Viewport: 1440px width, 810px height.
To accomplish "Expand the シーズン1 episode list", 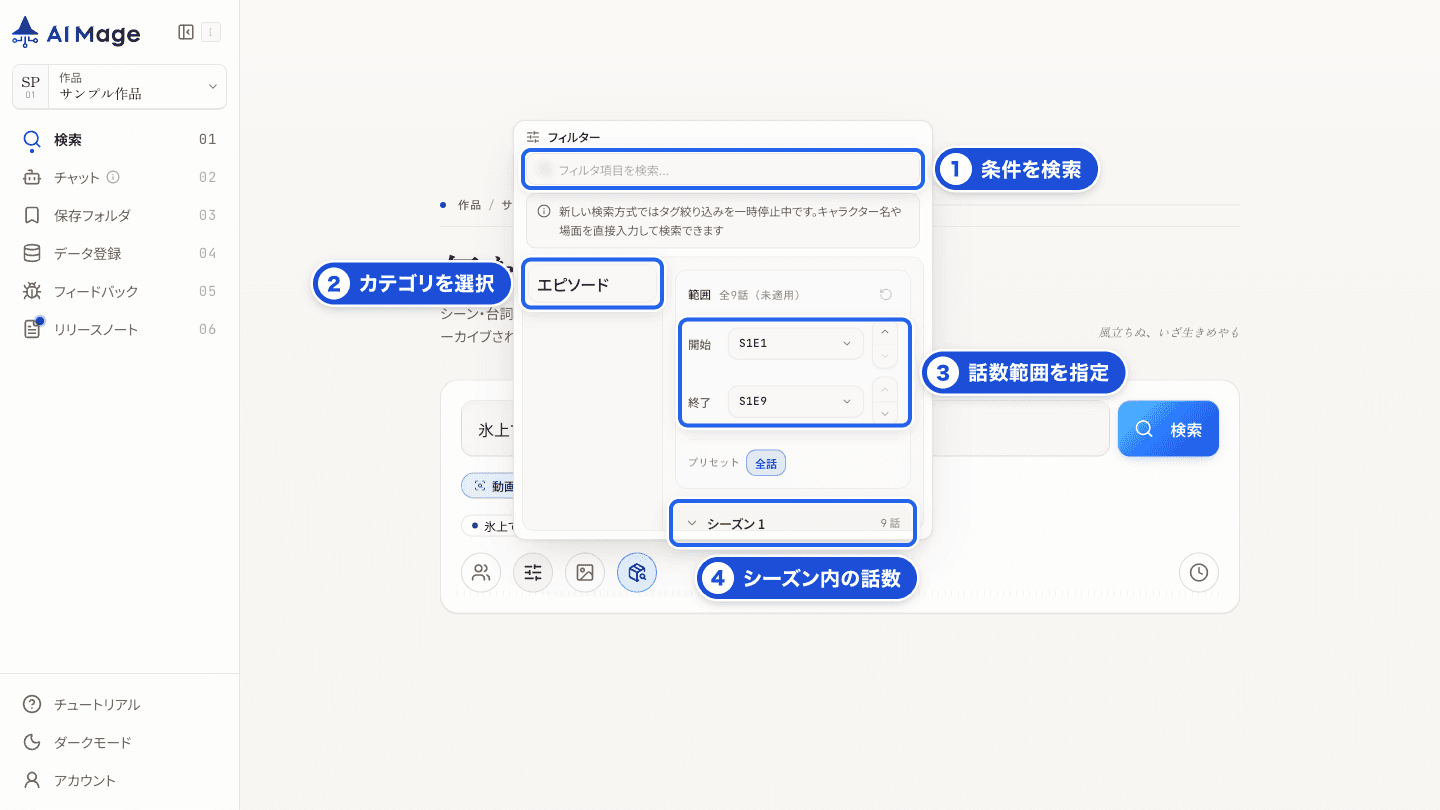I will pyautogui.click(x=792, y=523).
